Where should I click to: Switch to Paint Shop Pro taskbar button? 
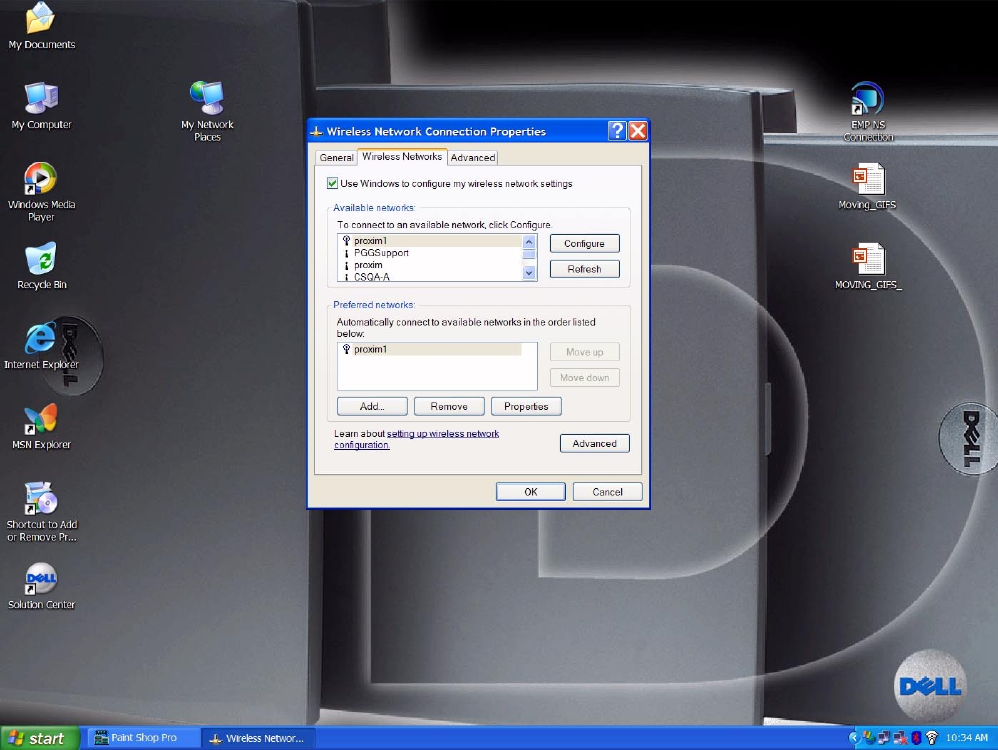[143, 738]
